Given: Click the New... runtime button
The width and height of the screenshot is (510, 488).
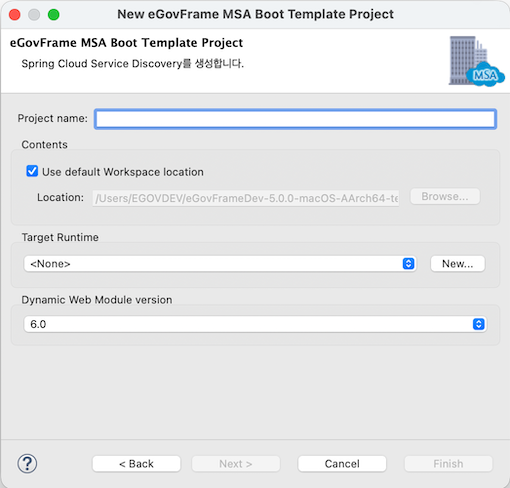Looking at the screenshot, I should (x=458, y=264).
